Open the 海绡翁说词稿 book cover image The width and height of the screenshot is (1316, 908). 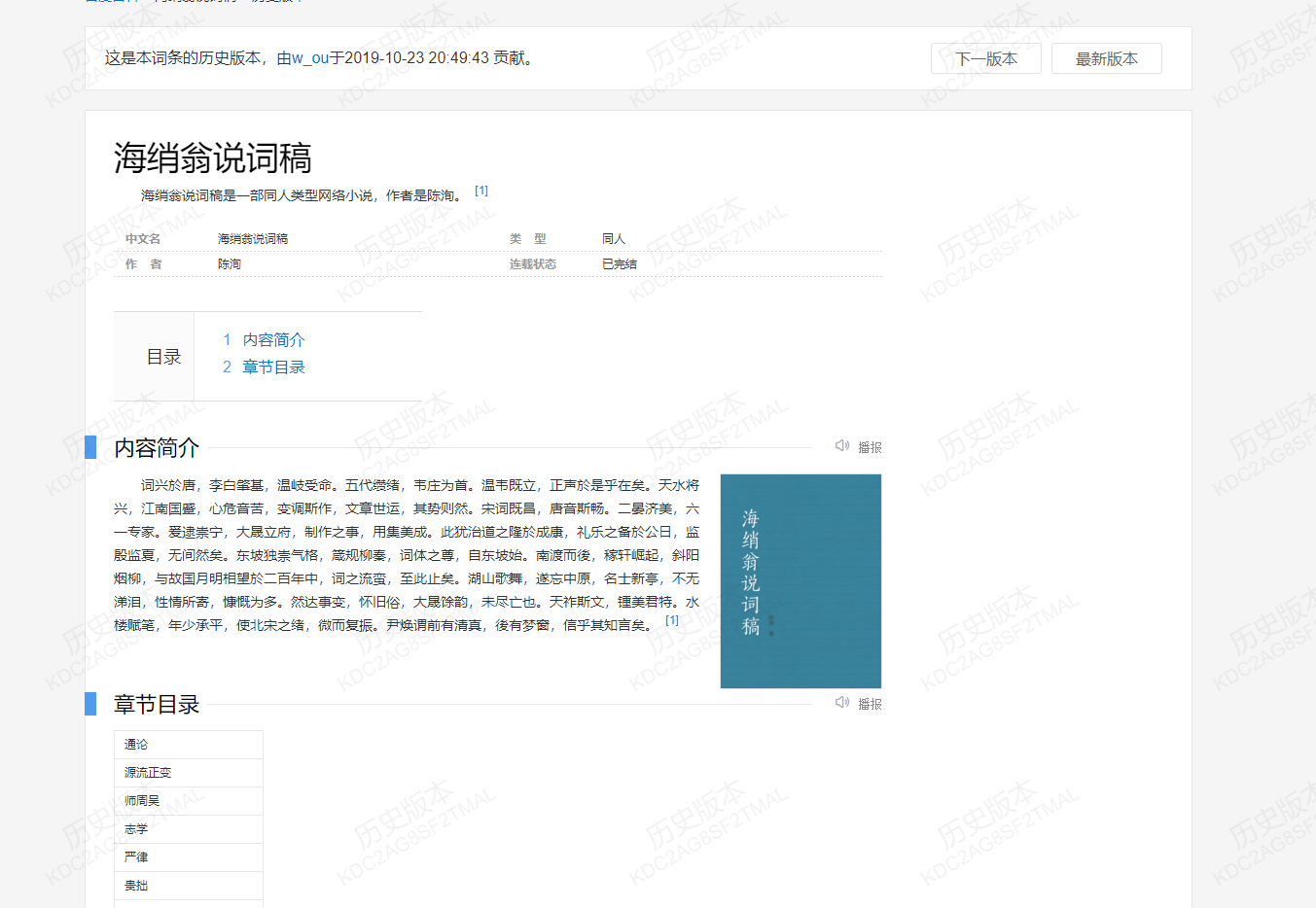[800, 581]
